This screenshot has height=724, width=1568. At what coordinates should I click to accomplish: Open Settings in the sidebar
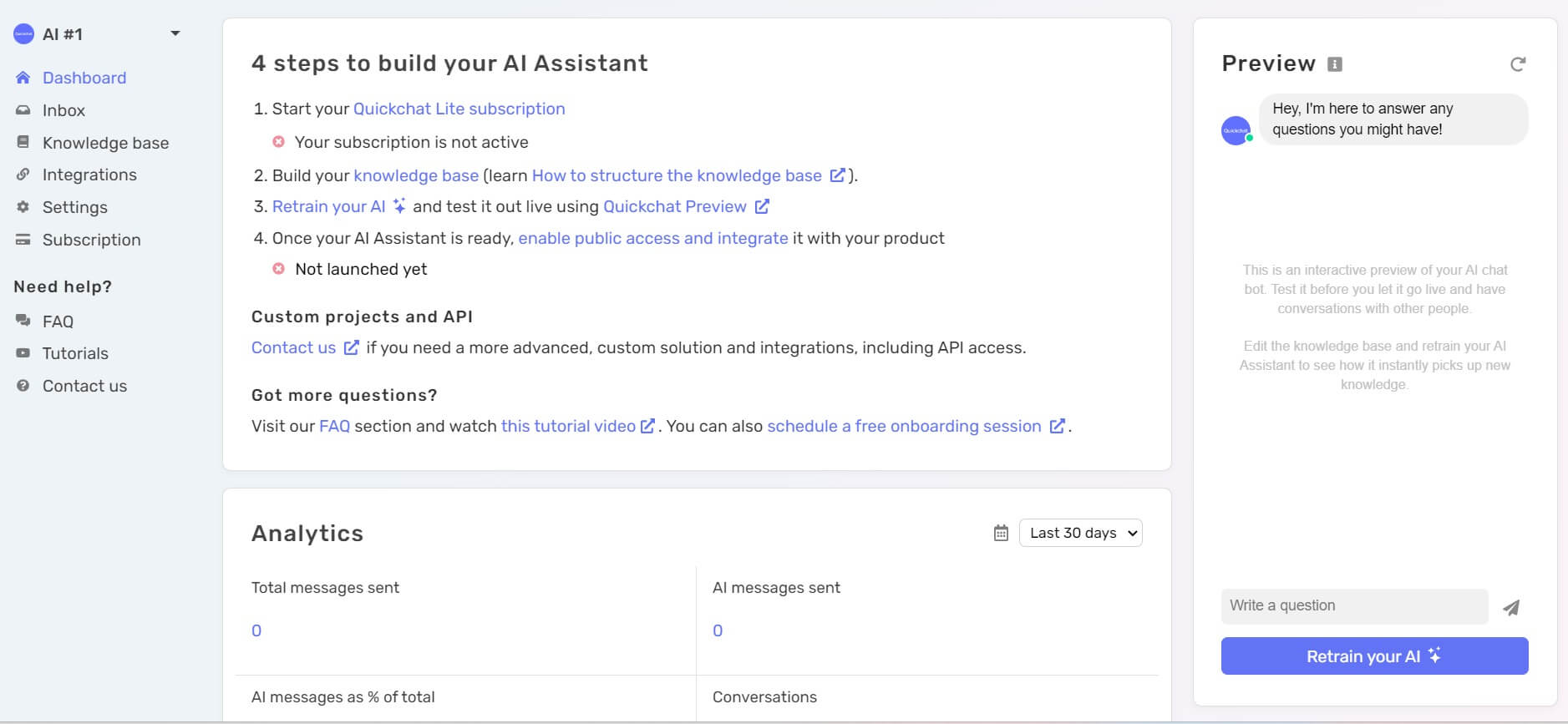(75, 207)
